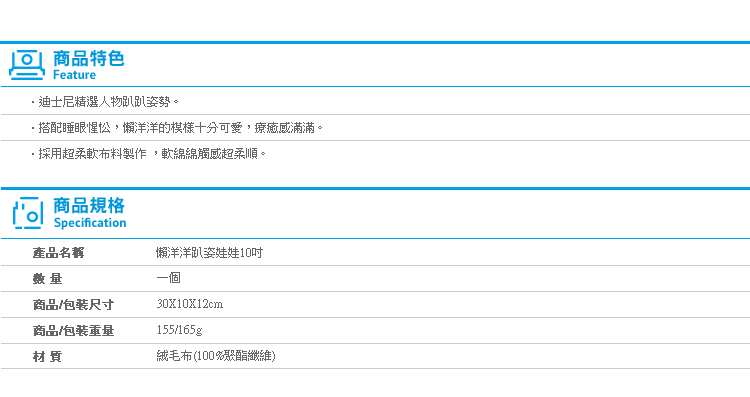Click the material value 絨毛布 polyester text

(216, 356)
